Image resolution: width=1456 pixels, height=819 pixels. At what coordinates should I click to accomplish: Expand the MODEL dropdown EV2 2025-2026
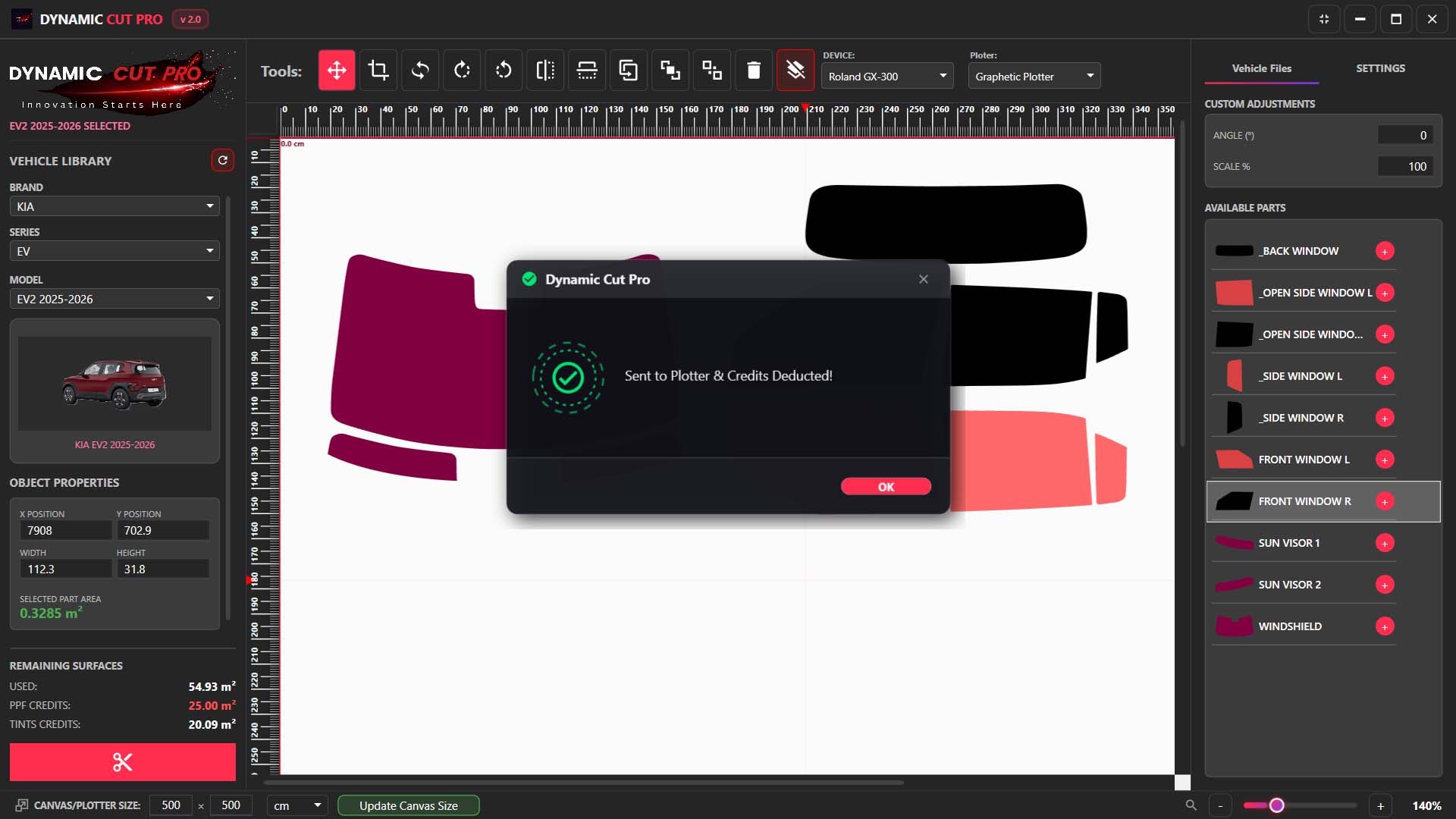point(115,299)
